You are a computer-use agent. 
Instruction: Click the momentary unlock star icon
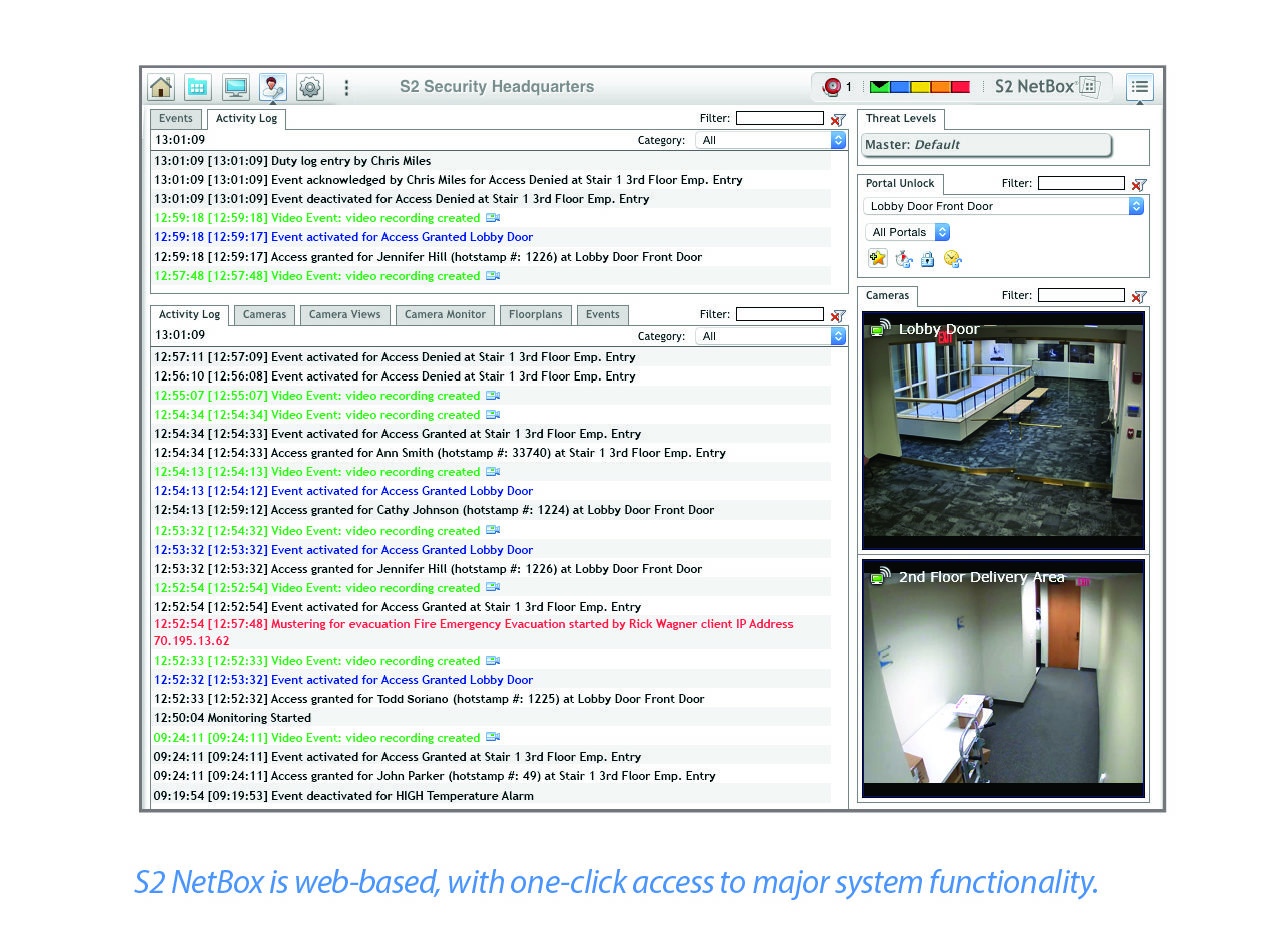point(877,258)
